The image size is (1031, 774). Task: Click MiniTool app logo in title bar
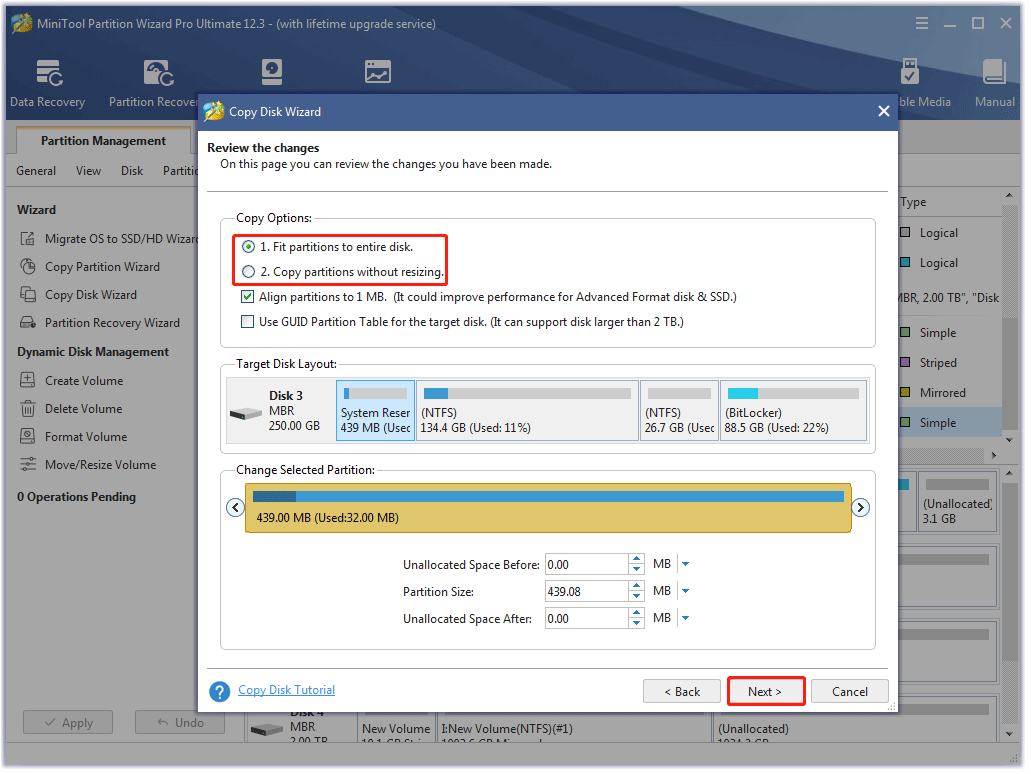click(x=21, y=24)
